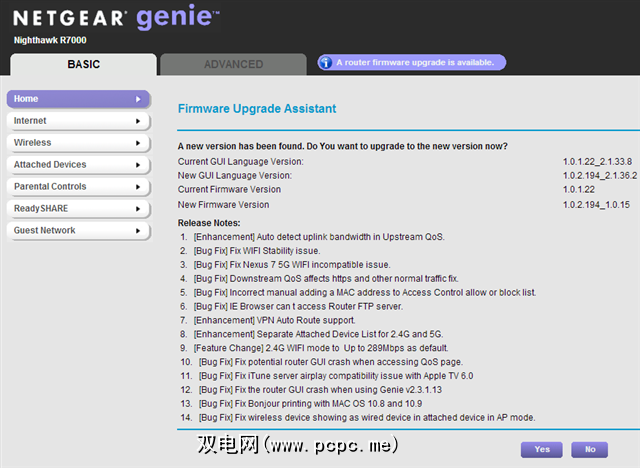640x468 pixels.
Task: Click the arrow on Attached Devices
Action: [x=138, y=165]
